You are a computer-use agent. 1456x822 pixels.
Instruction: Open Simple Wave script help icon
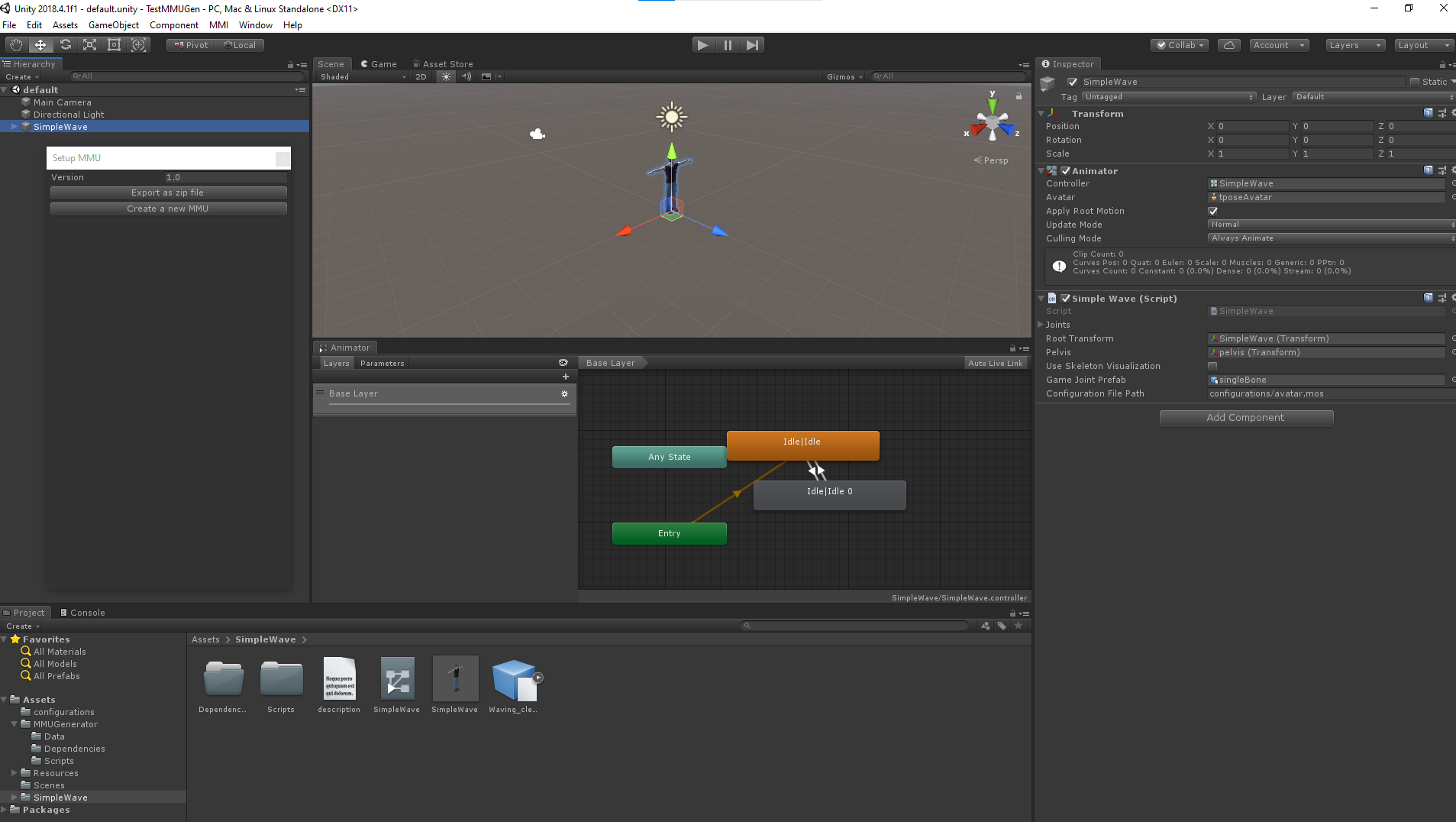(x=1429, y=298)
